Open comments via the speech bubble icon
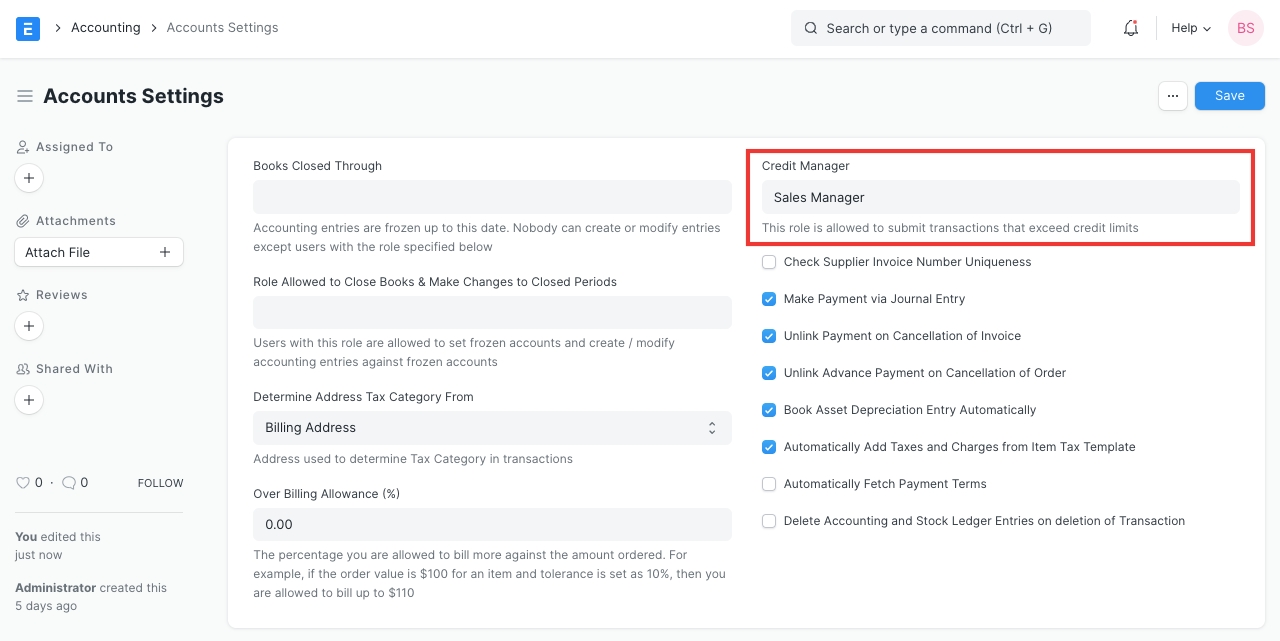The height and width of the screenshot is (641, 1280). (x=69, y=483)
